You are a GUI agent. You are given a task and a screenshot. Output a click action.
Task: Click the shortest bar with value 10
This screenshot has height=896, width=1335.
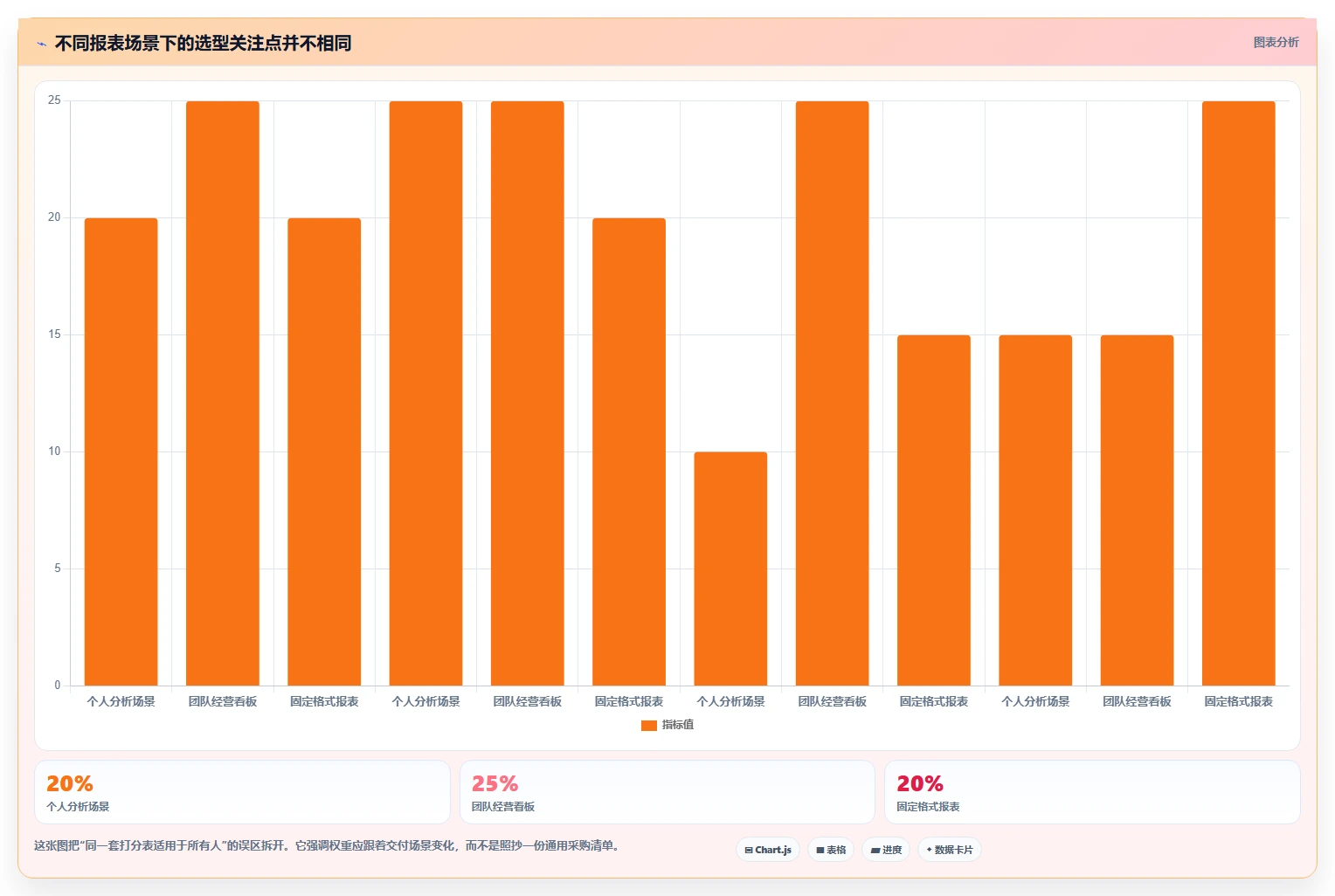coord(730,569)
